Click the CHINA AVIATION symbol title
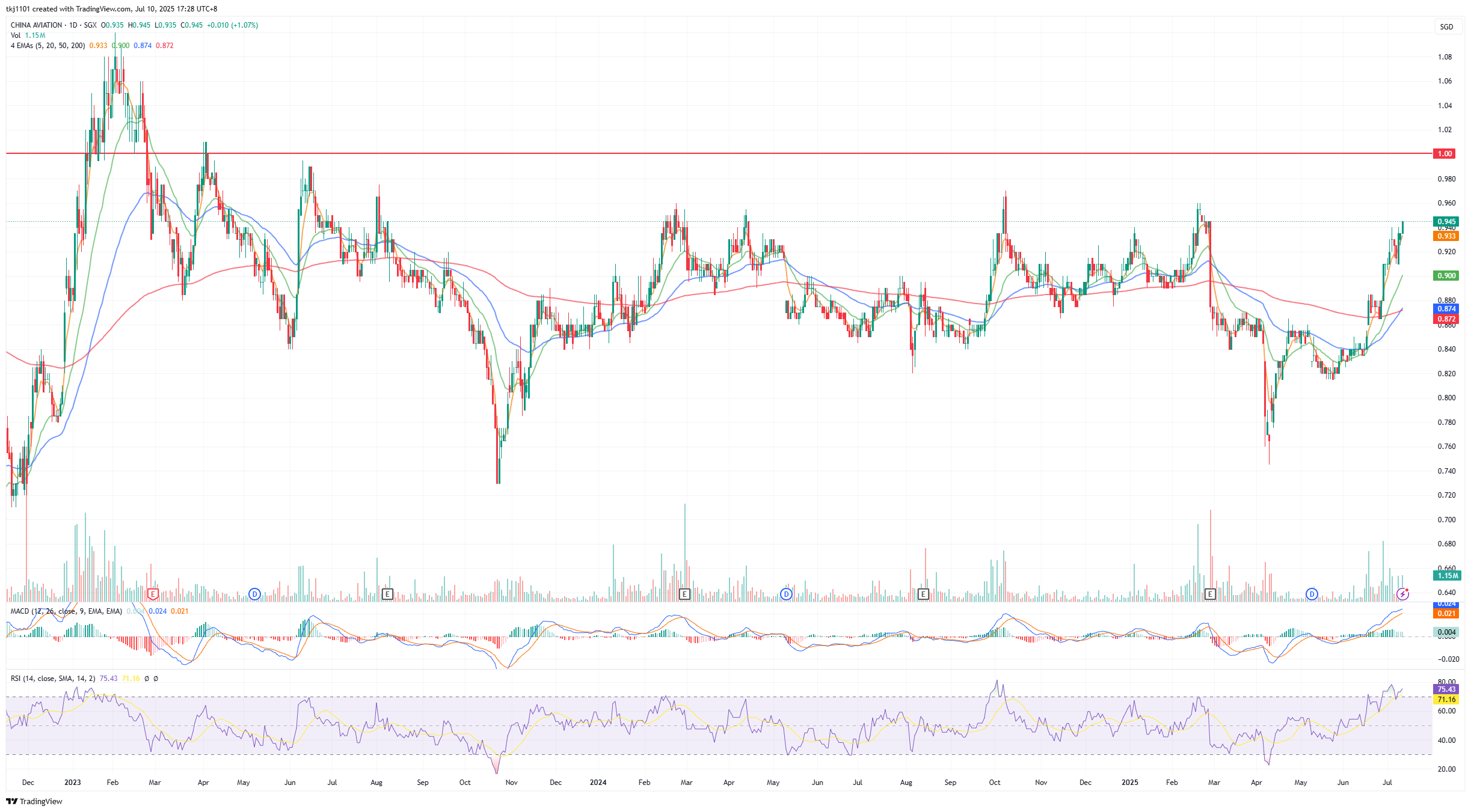1471x812 pixels. click(x=36, y=25)
